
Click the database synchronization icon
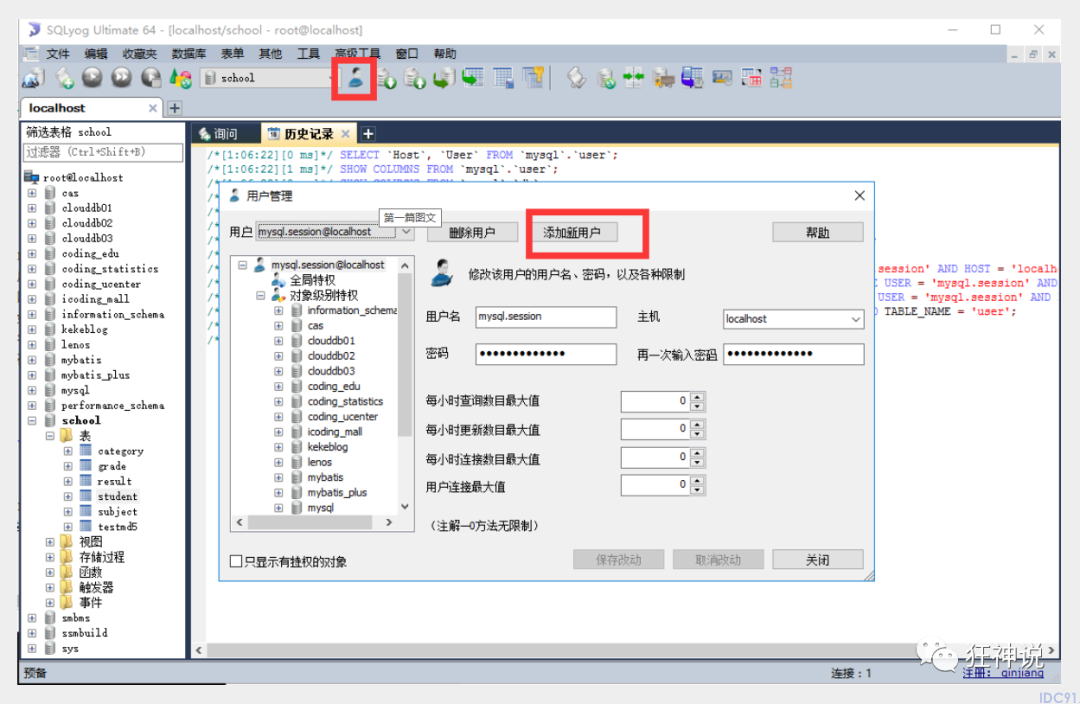click(x=606, y=79)
